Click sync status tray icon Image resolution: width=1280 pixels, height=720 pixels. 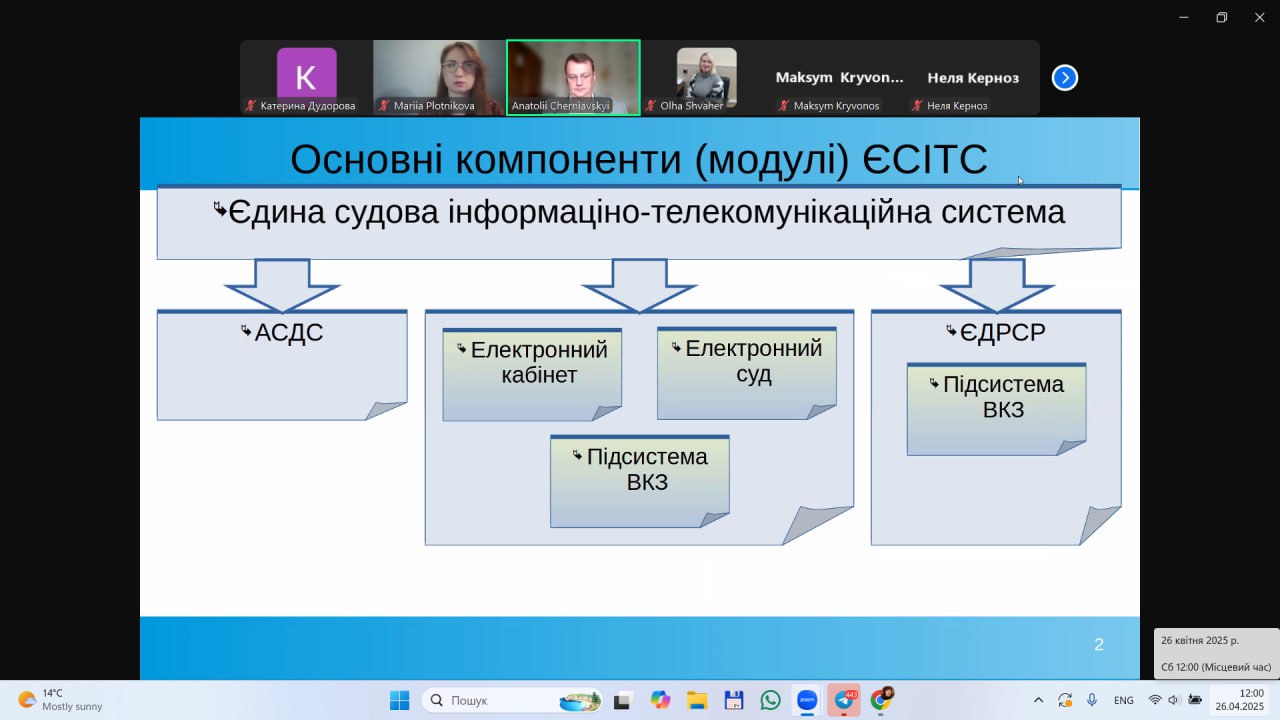(x=1065, y=700)
